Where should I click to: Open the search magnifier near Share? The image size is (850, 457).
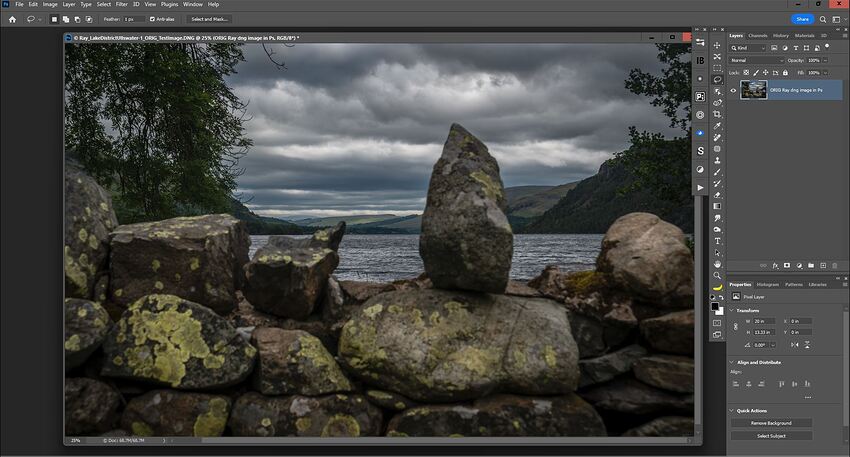pyautogui.click(x=823, y=19)
